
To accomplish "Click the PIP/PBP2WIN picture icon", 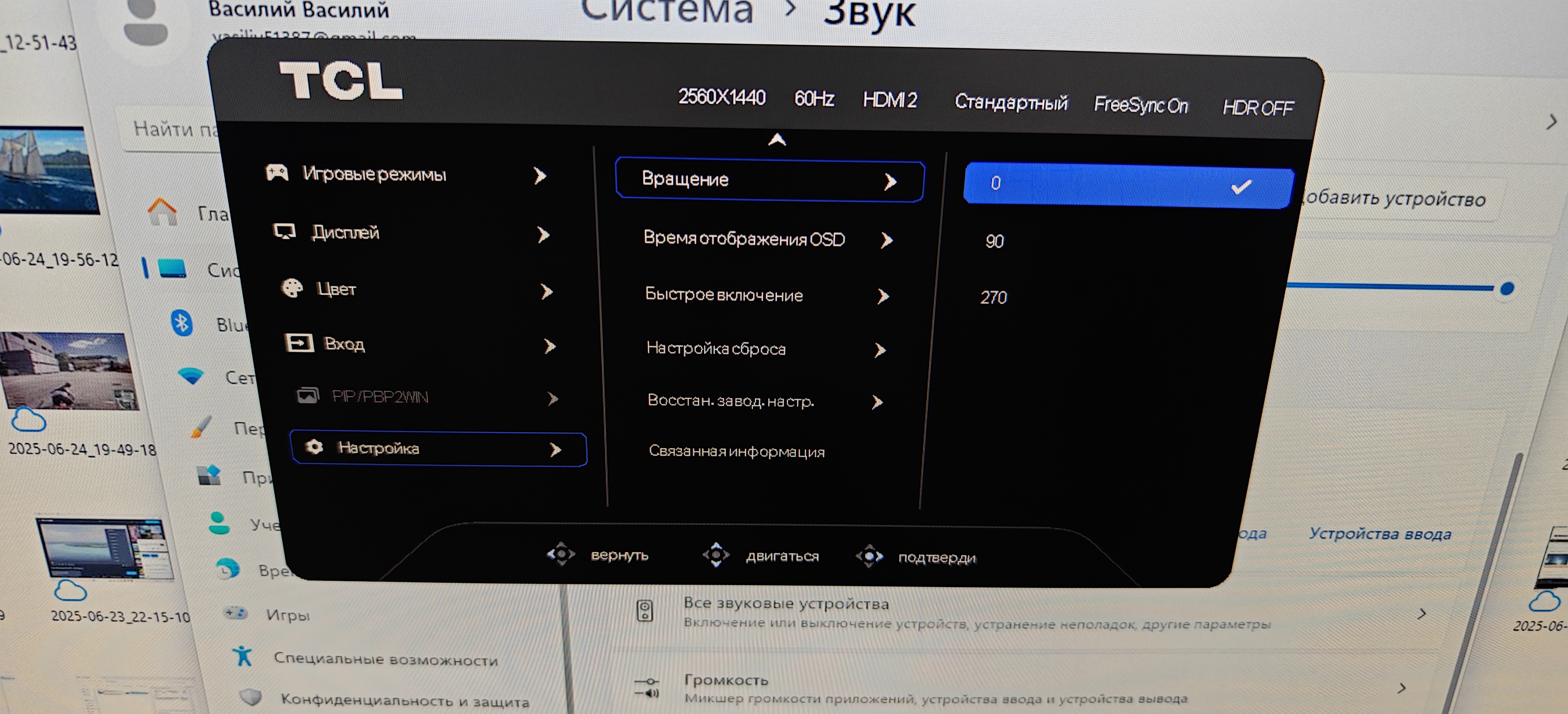I will pyautogui.click(x=308, y=396).
